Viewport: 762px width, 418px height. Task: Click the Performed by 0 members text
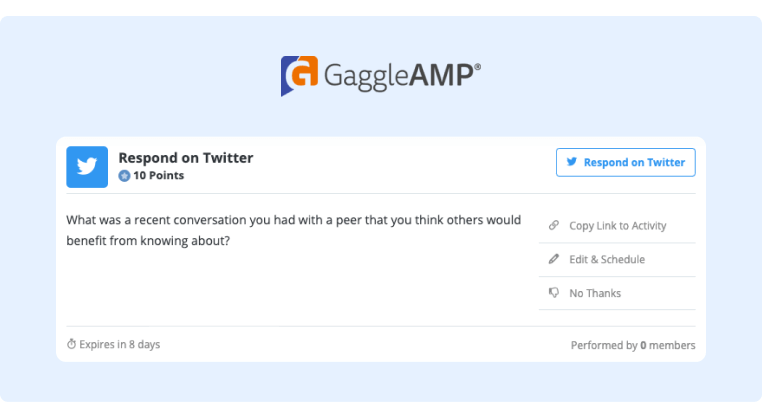click(633, 345)
